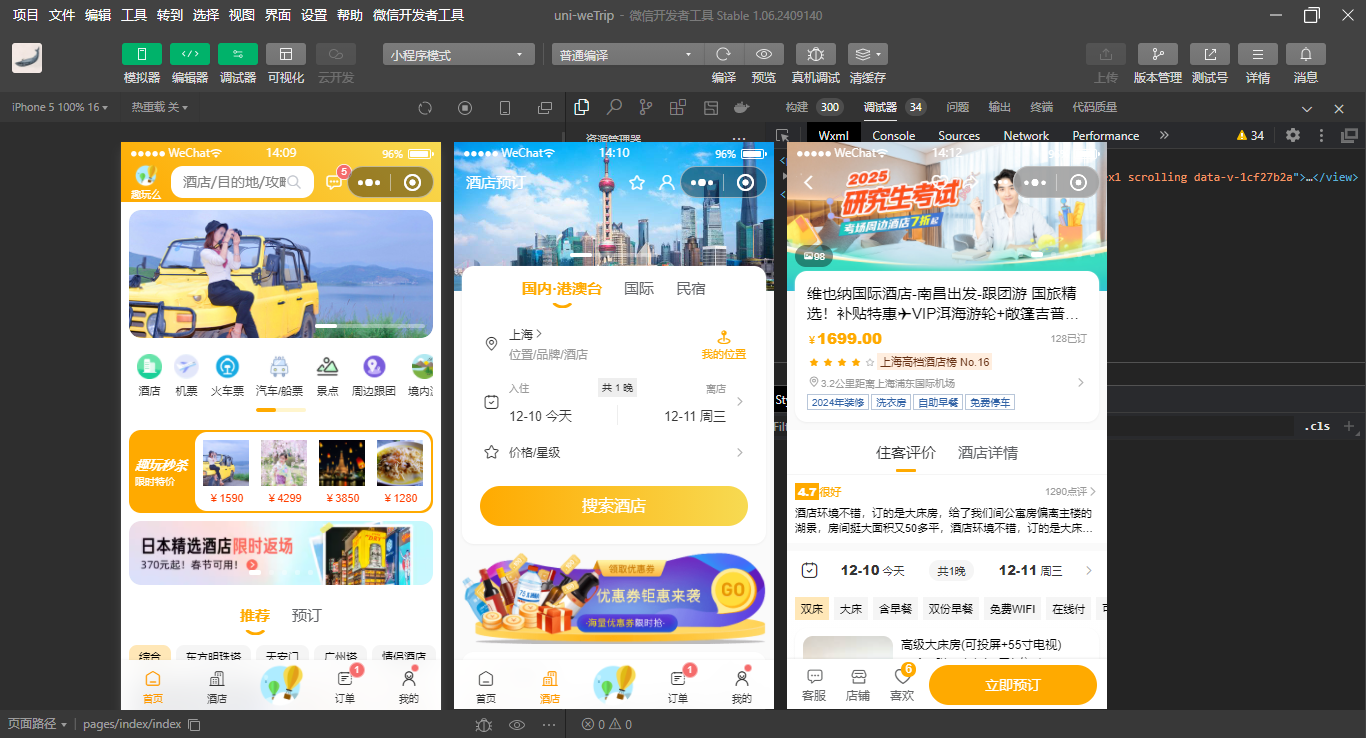Viewport: 1366px width, 738px height.
Task: Switch to the 问题 tab
Action: click(x=958, y=107)
